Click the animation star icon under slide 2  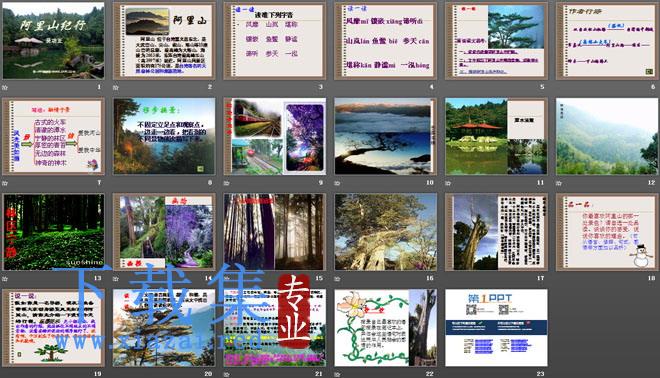[x=116, y=87]
